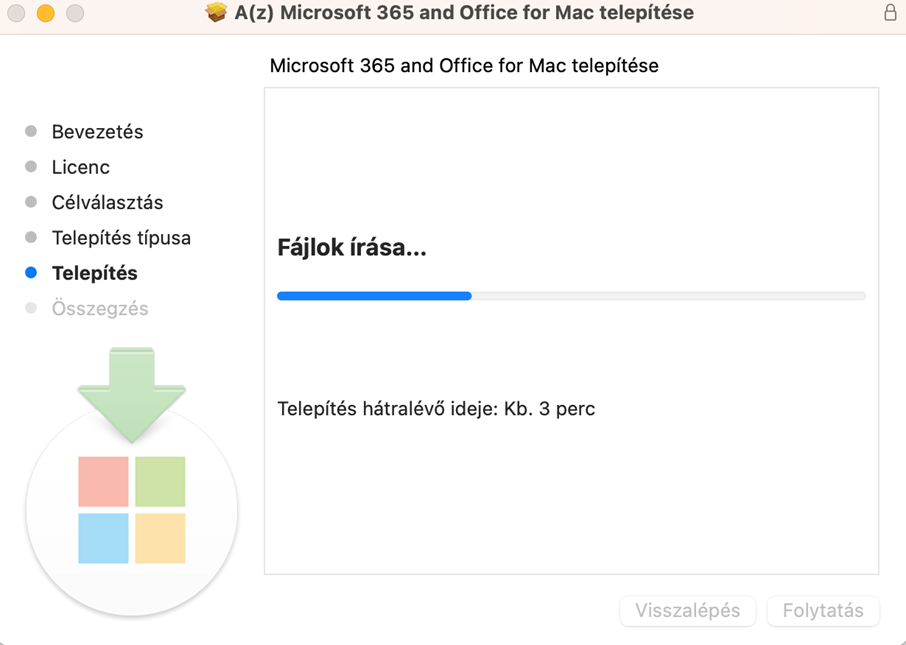Select the Bevezetés step

point(98,132)
